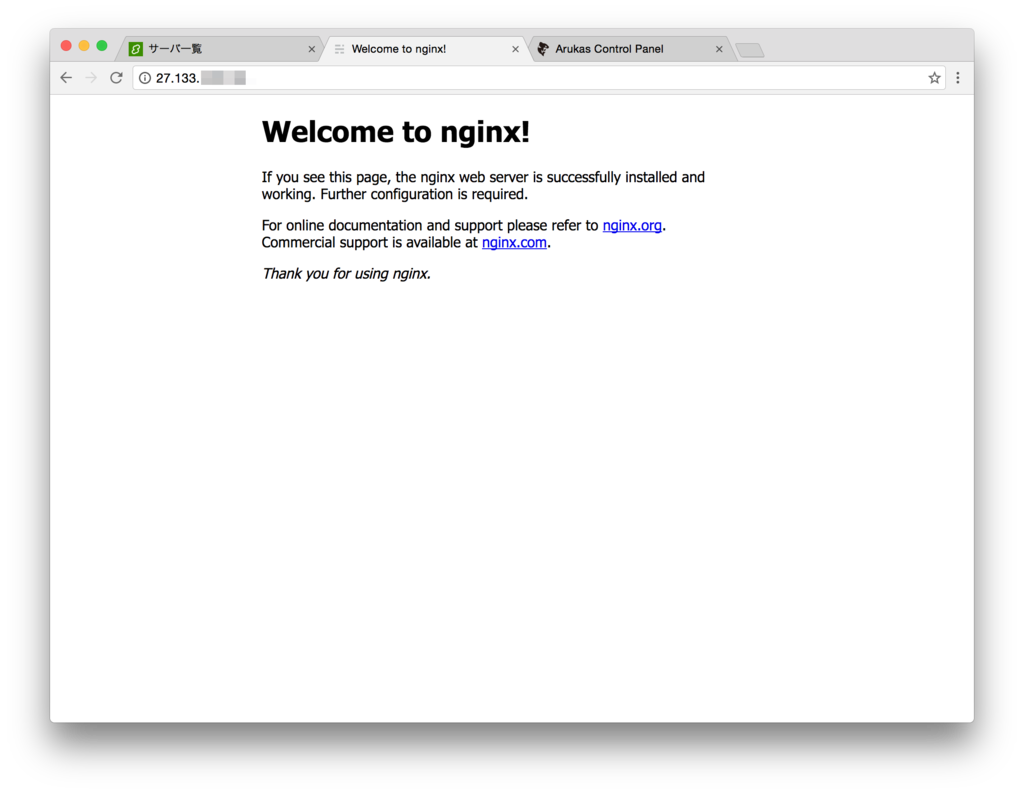Reload the nginx welcome page
This screenshot has width=1024, height=794.
point(116,78)
